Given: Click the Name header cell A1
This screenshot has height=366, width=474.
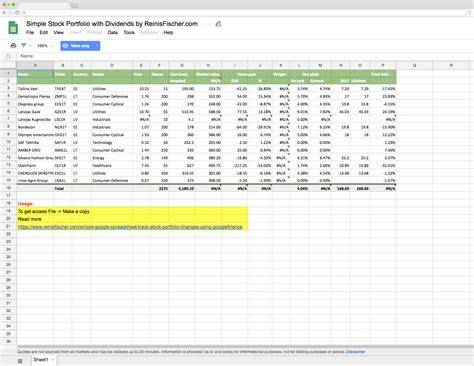Looking at the screenshot, I should point(35,74).
